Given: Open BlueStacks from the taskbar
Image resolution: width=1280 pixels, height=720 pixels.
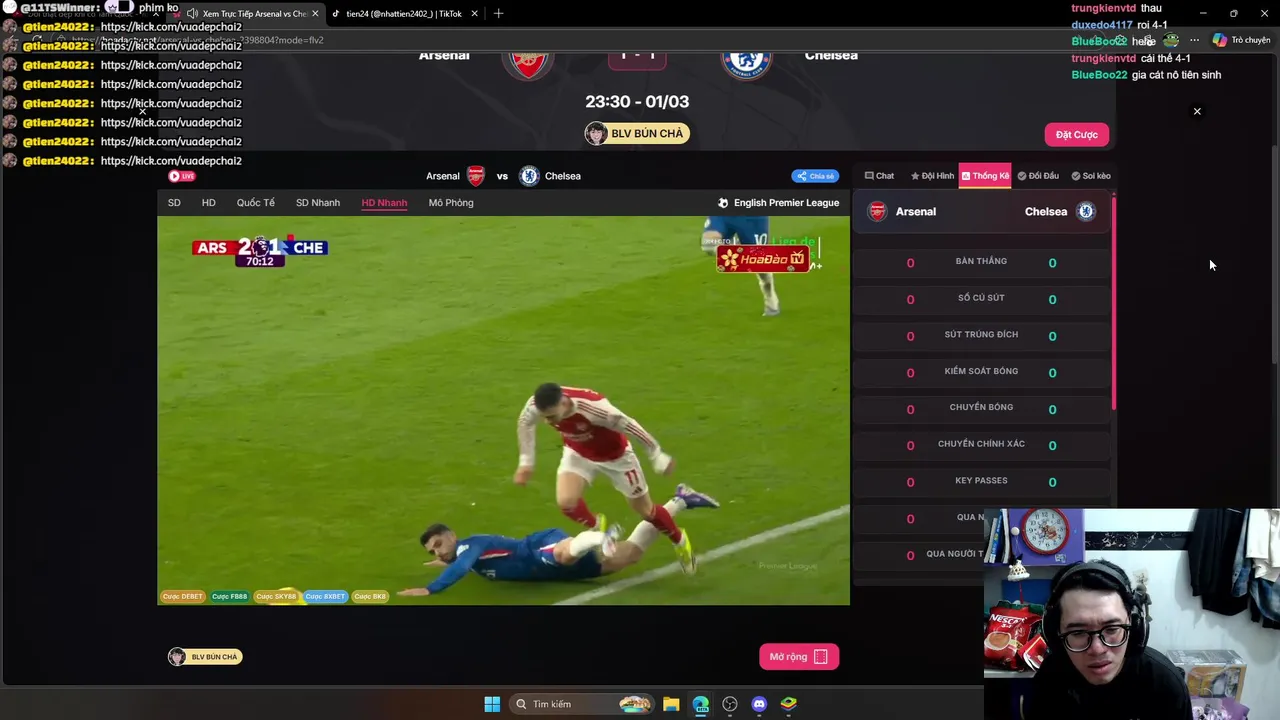Looking at the screenshot, I should [x=788, y=704].
